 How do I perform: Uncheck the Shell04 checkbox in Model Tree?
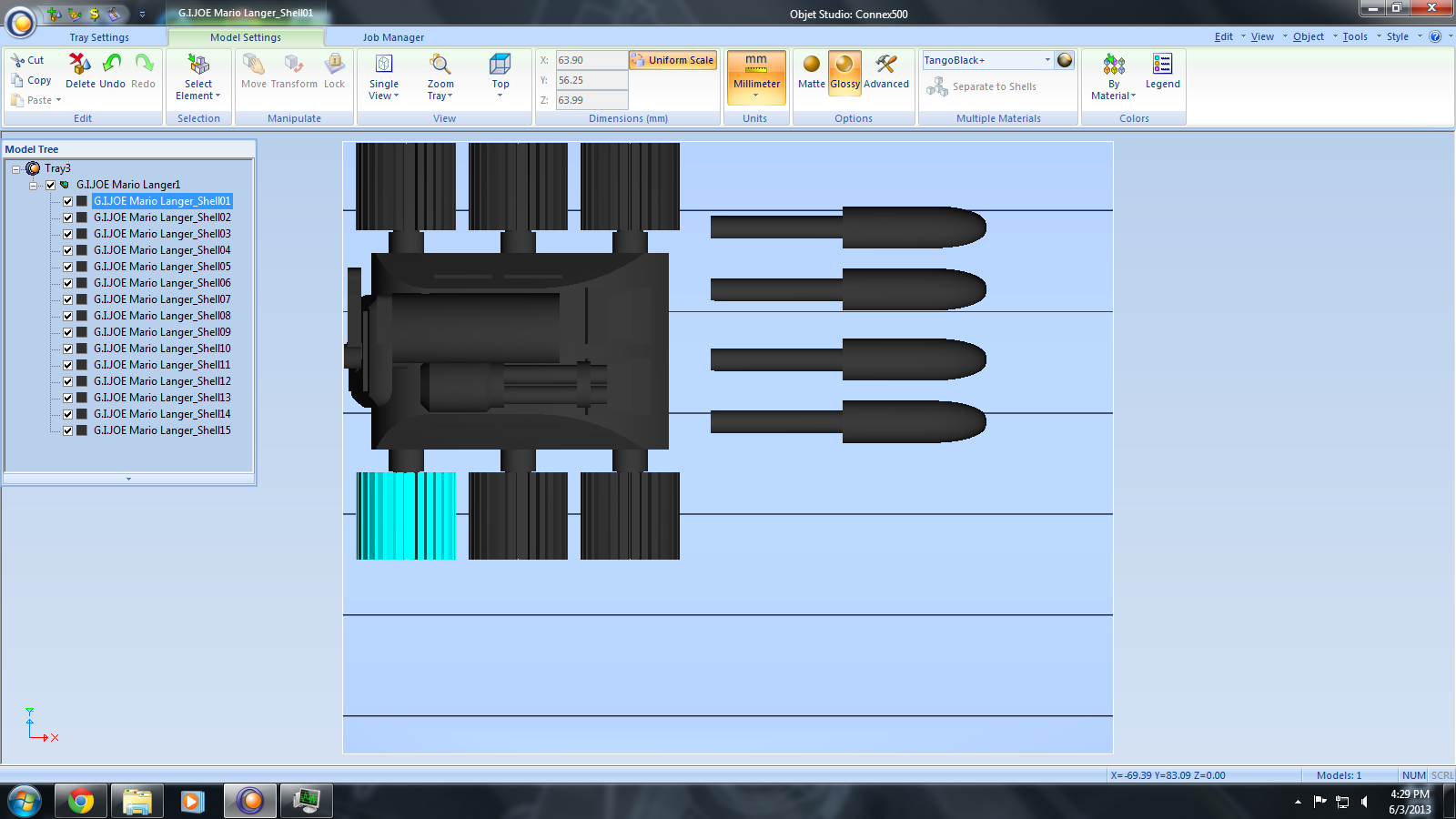coord(67,250)
